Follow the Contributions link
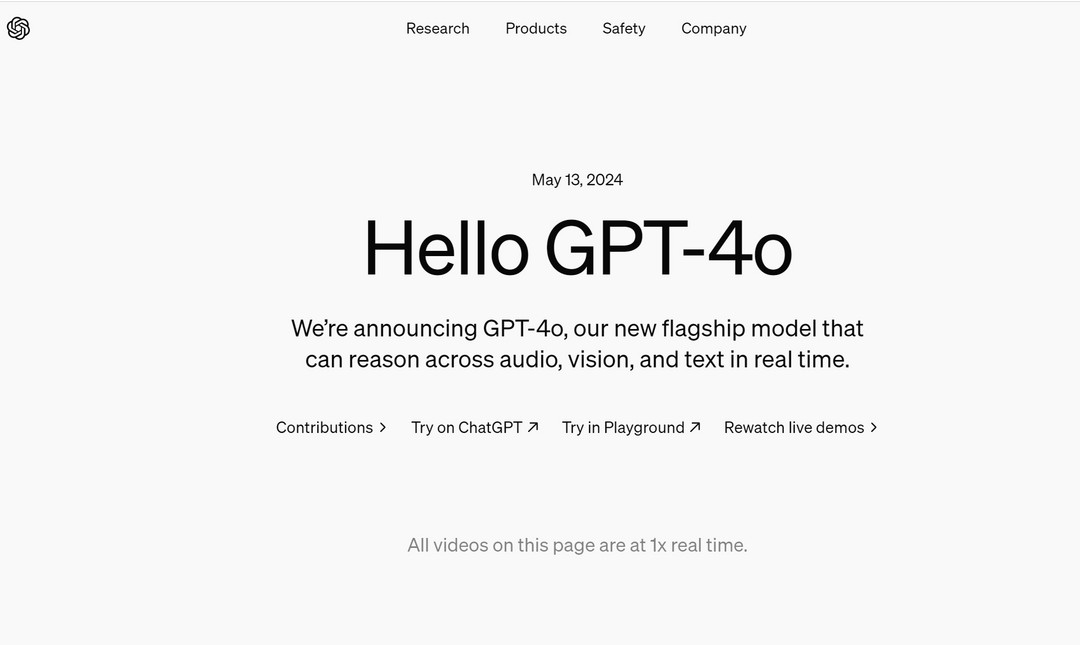 (x=331, y=427)
